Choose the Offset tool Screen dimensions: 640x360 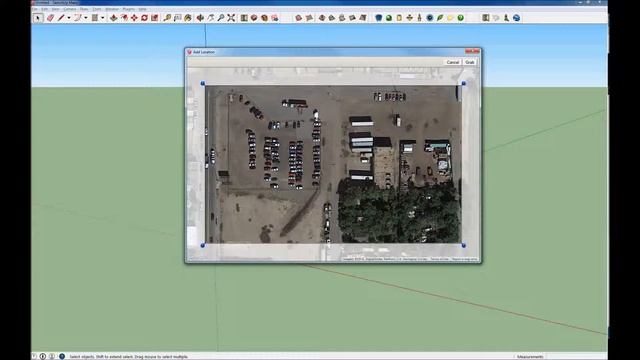tap(124, 18)
